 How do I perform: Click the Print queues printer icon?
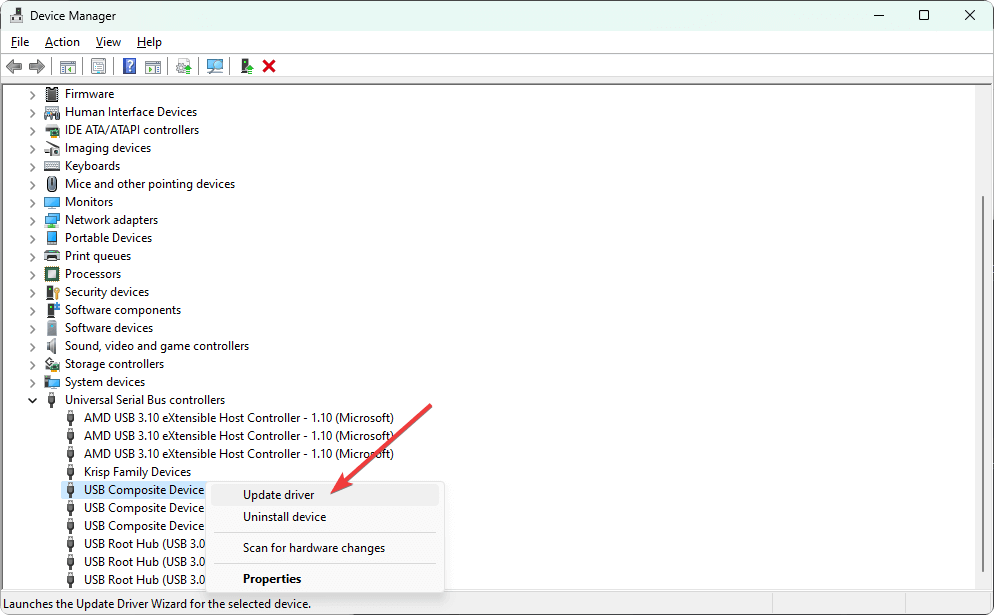[x=52, y=256]
